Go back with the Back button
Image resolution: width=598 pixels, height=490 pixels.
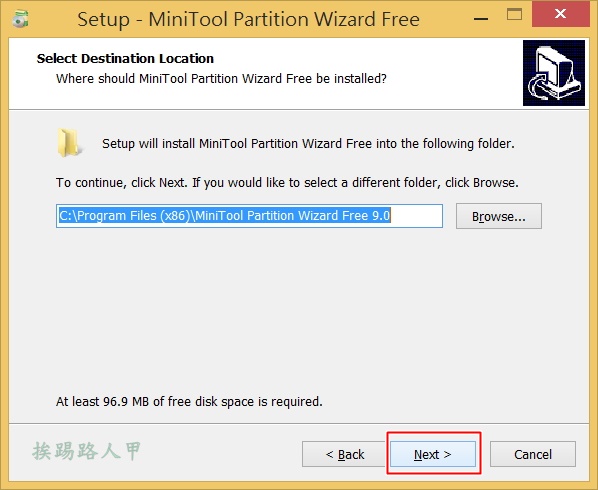[x=344, y=454]
